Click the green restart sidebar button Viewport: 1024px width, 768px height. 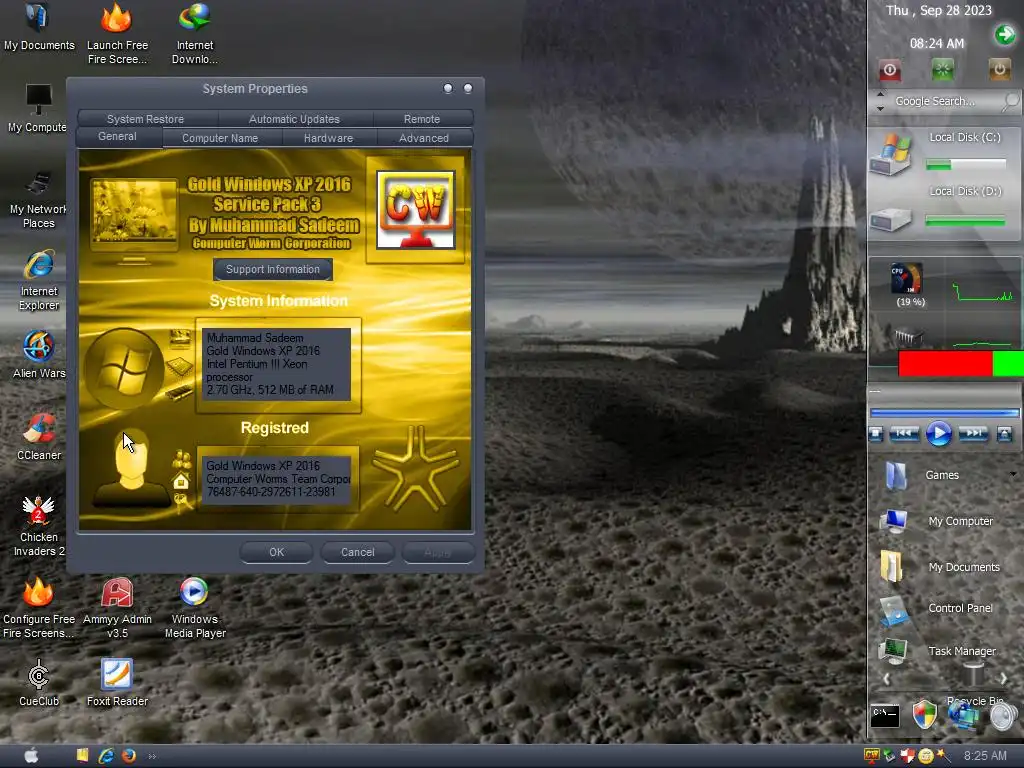pyautogui.click(x=942, y=69)
